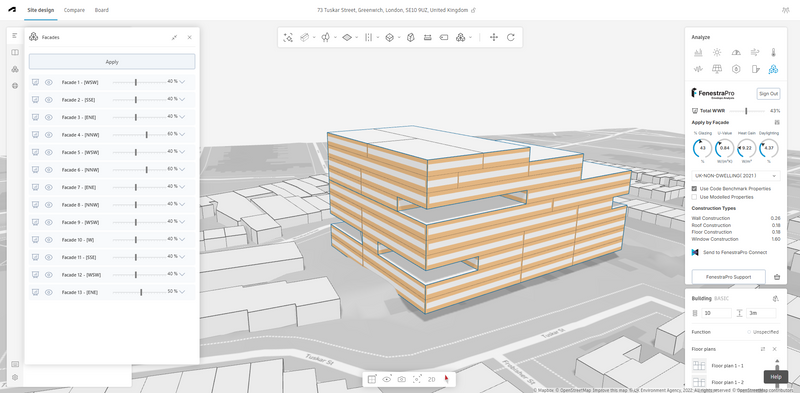
Task: Unpin the Facades panel
Action: tap(174, 37)
